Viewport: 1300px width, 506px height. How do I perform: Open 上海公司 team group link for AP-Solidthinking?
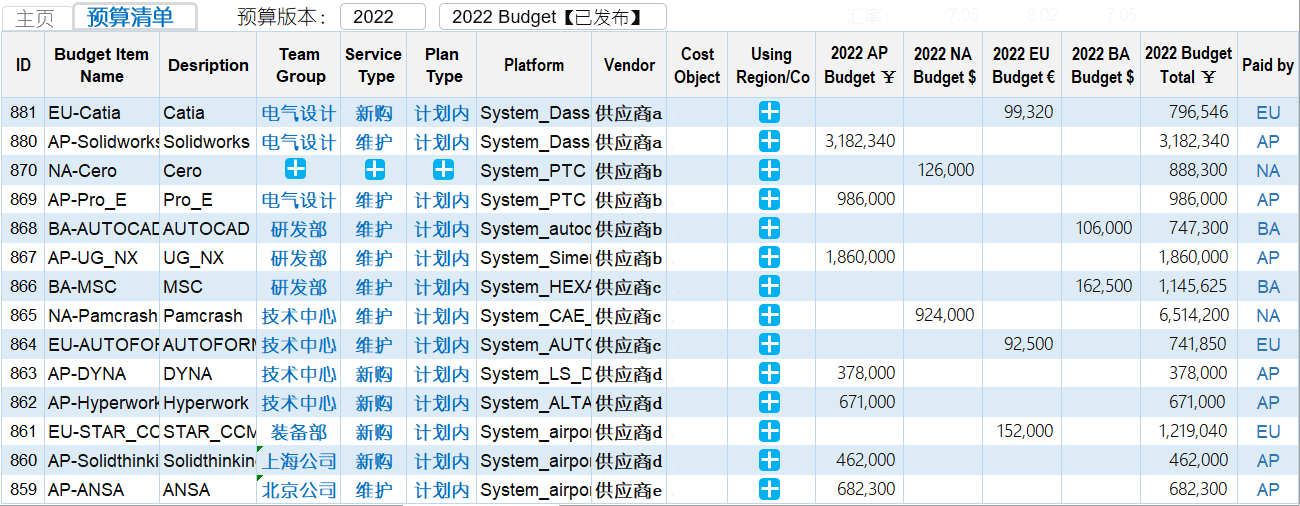[299, 461]
